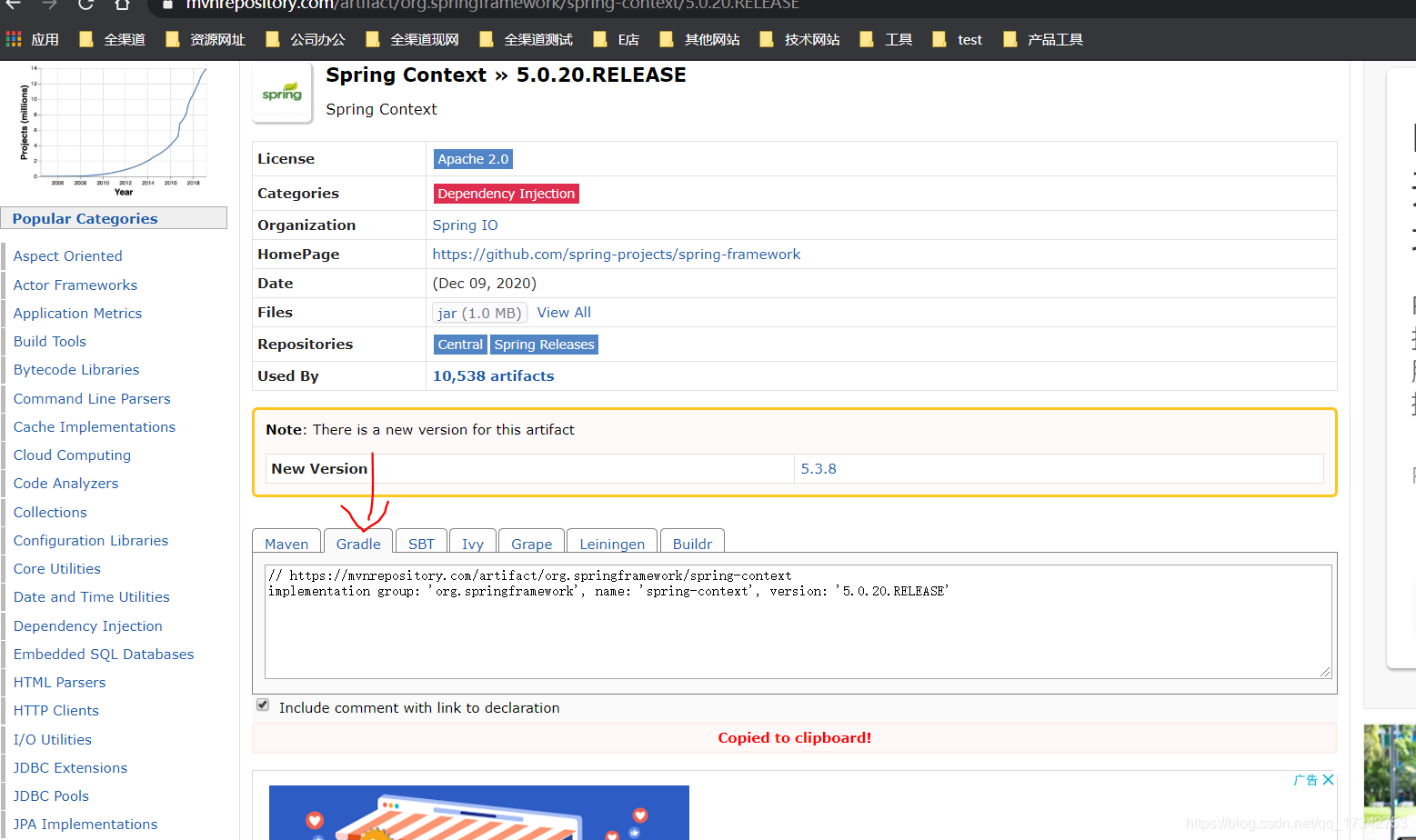Open the 其他网站 bookmark folder
The width and height of the screenshot is (1416, 840).
[x=699, y=39]
